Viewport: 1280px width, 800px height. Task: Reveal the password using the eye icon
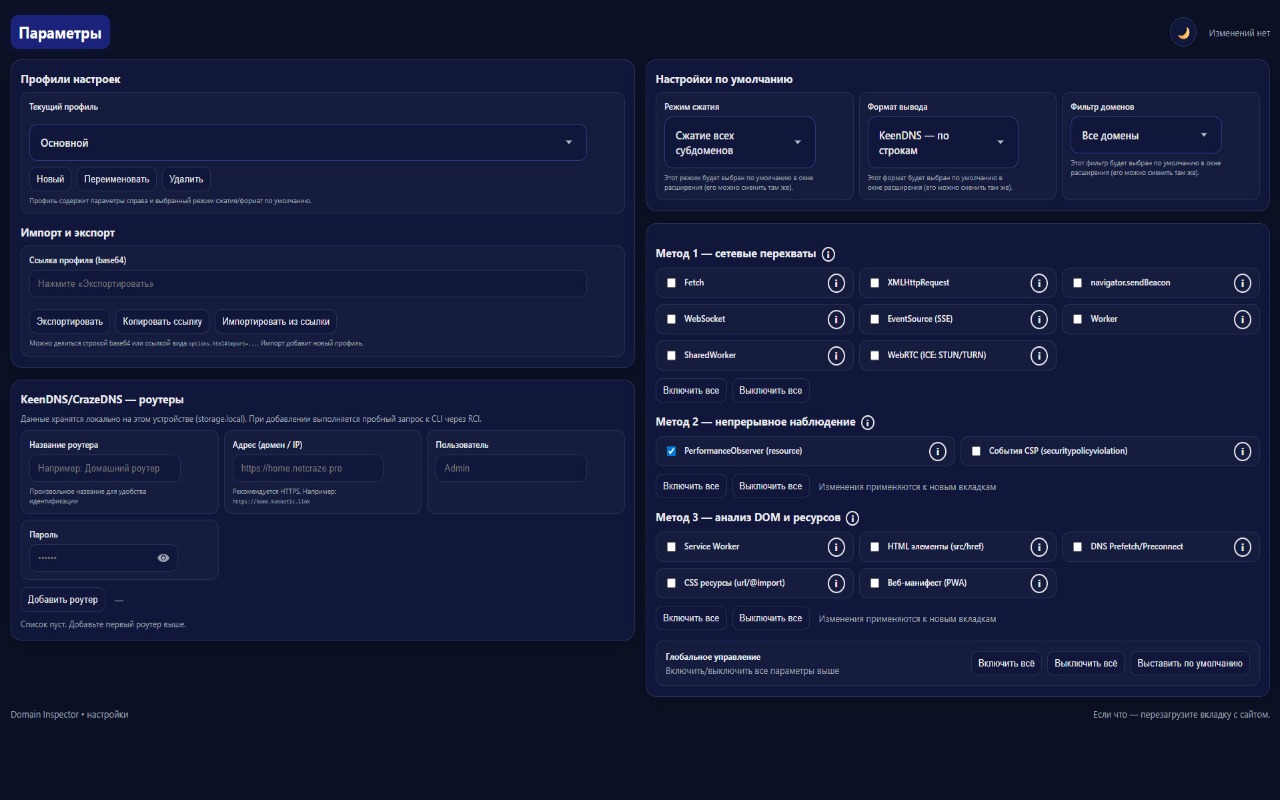(164, 557)
